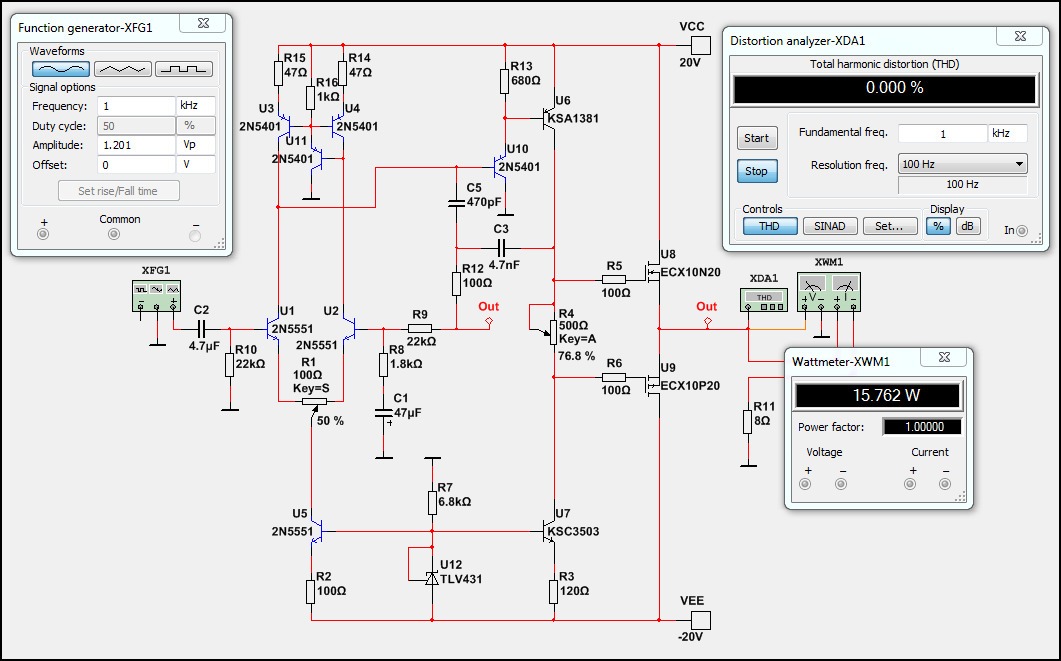Click the Set rise/Fall time button
The width and height of the screenshot is (1061, 661).
[118, 191]
